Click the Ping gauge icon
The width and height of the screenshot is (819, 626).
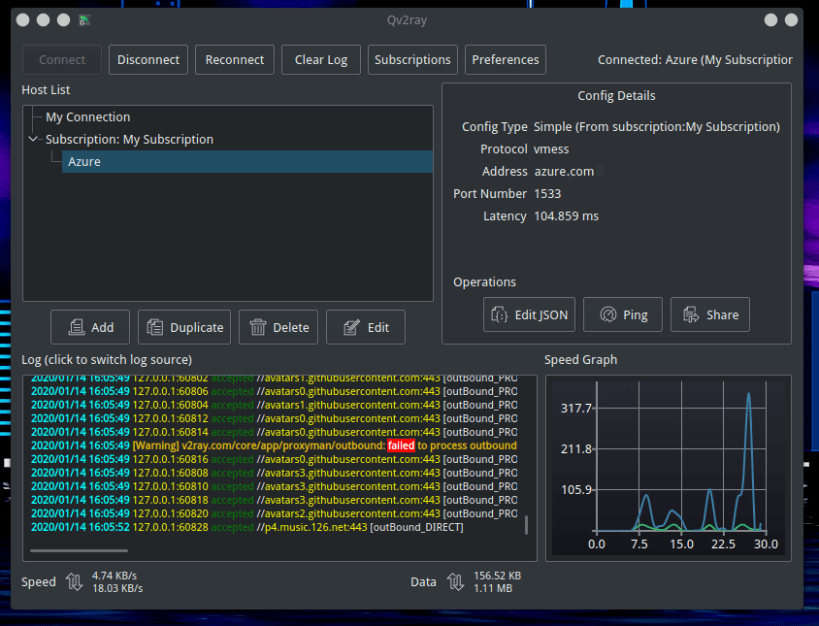pyautogui.click(x=608, y=315)
